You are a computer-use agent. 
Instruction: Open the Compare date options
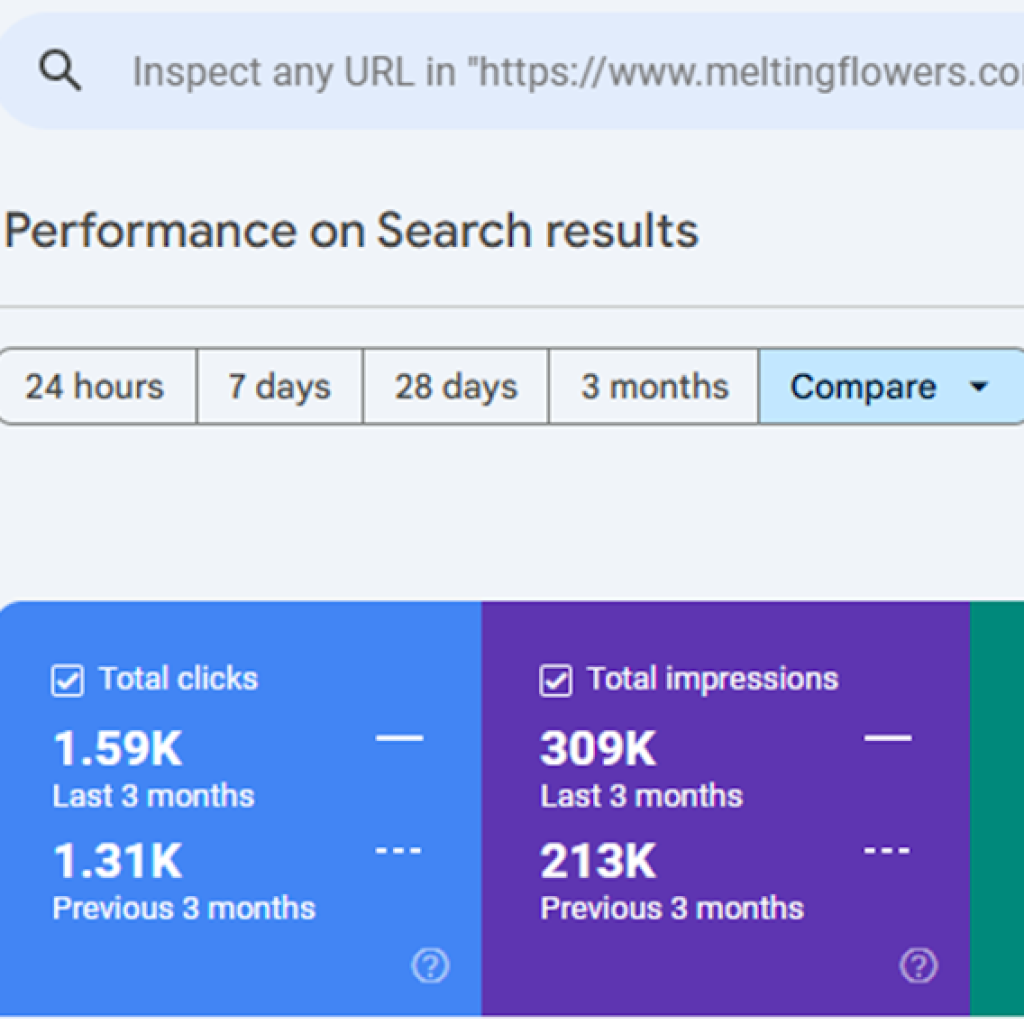[862, 387]
